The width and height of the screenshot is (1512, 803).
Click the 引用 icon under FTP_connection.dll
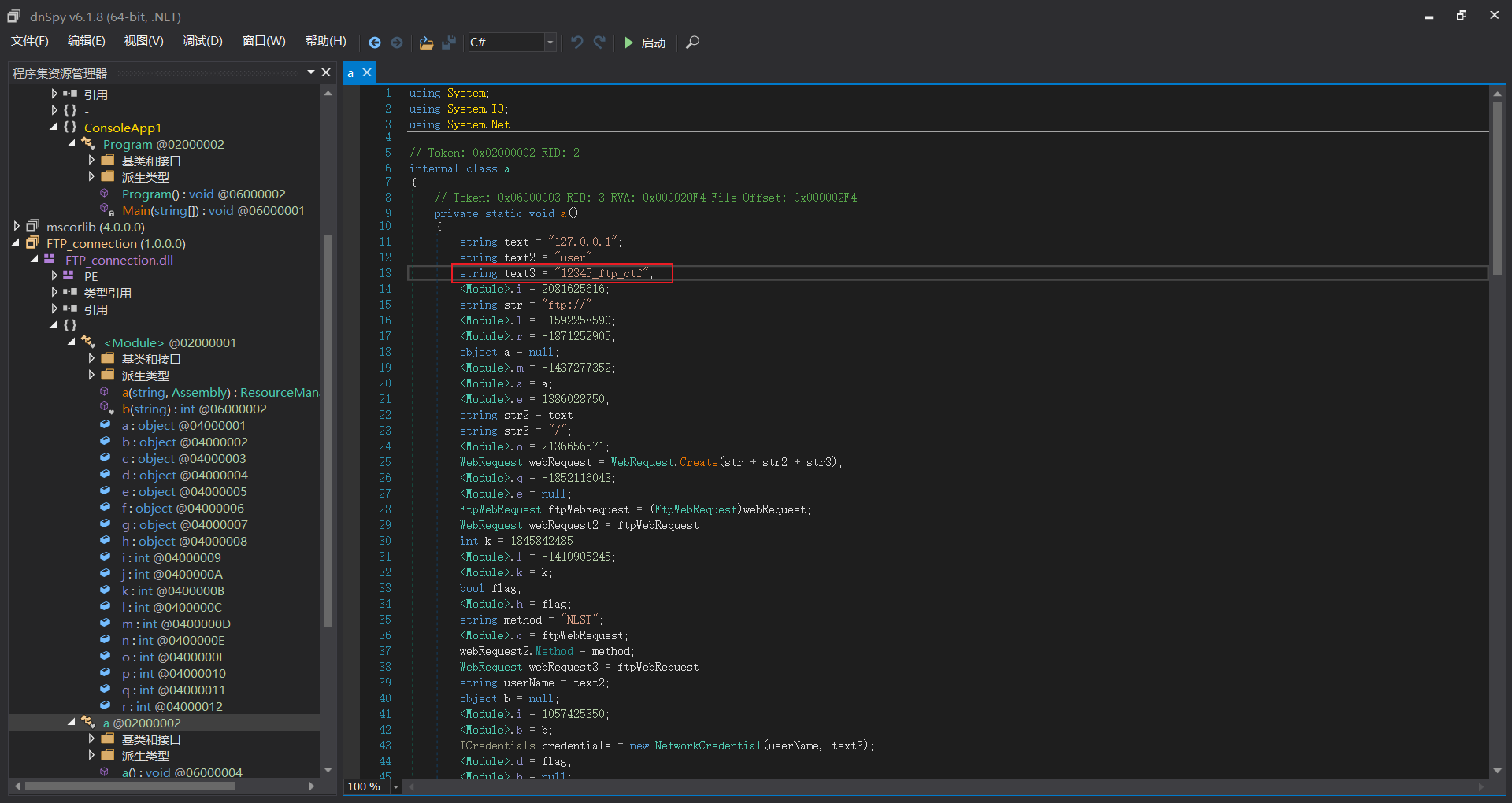70,309
